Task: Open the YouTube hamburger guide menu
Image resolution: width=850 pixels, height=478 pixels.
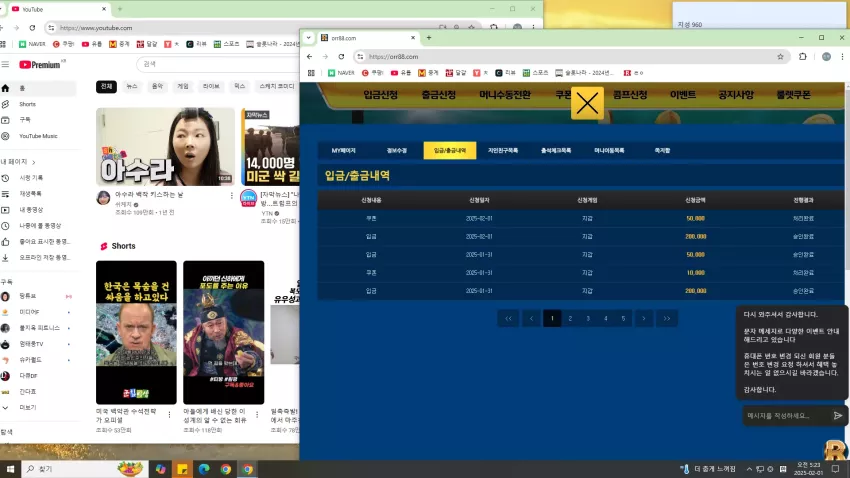Action: [x=5, y=64]
